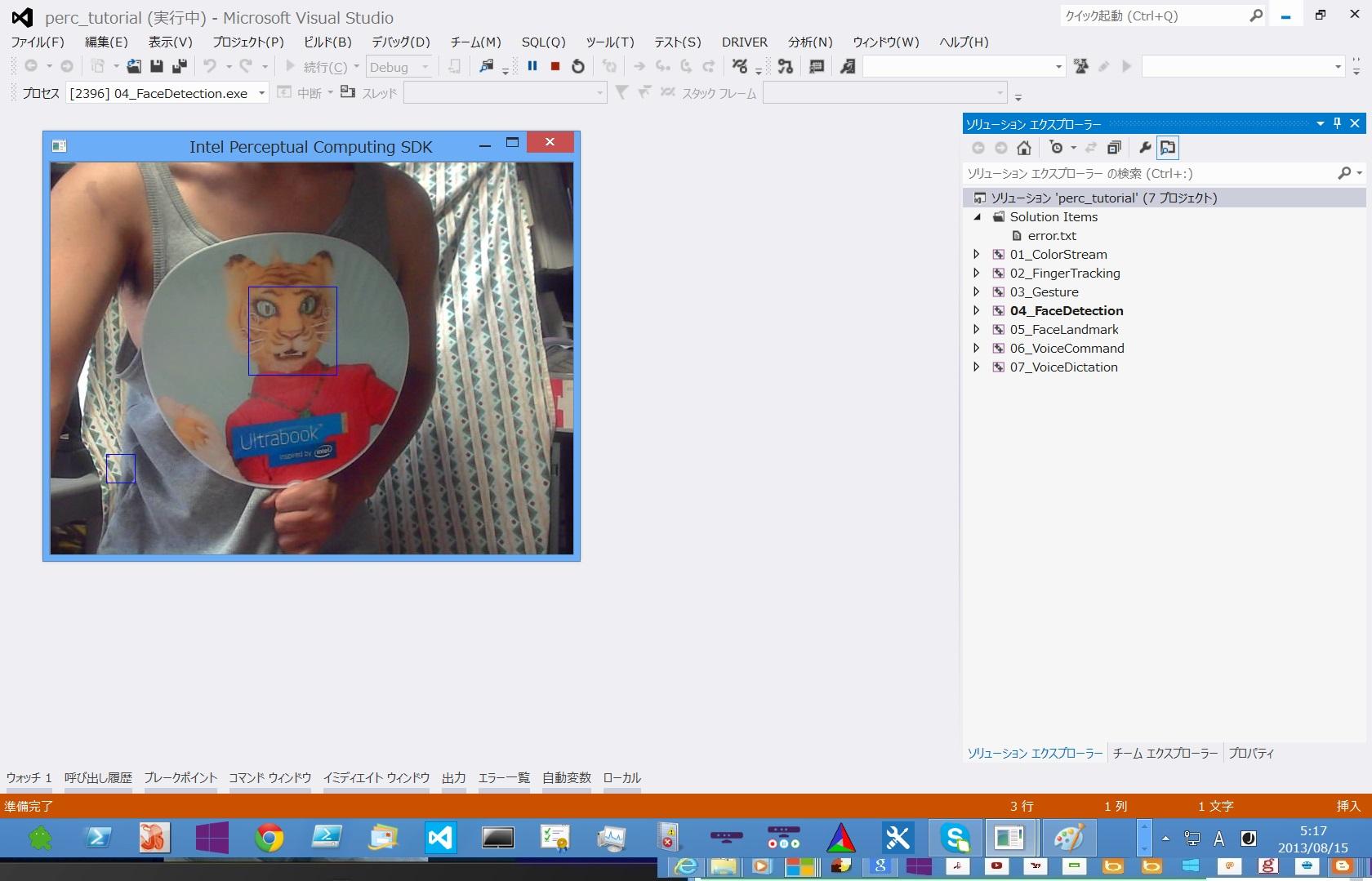The image size is (1372, 881).
Task: Switch to the チーム エクスプローラー tab
Action: click(1165, 754)
